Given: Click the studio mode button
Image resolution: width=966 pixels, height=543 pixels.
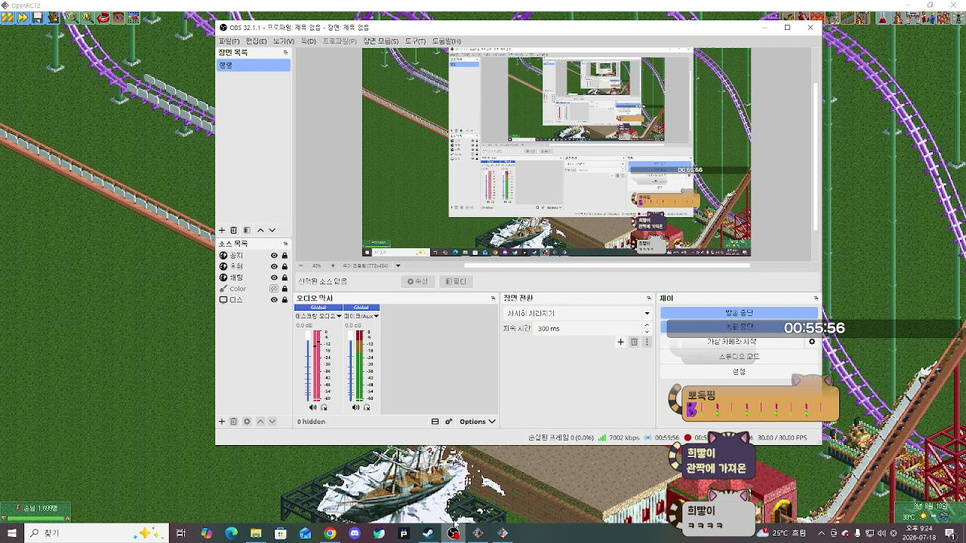Looking at the screenshot, I should tap(739, 357).
